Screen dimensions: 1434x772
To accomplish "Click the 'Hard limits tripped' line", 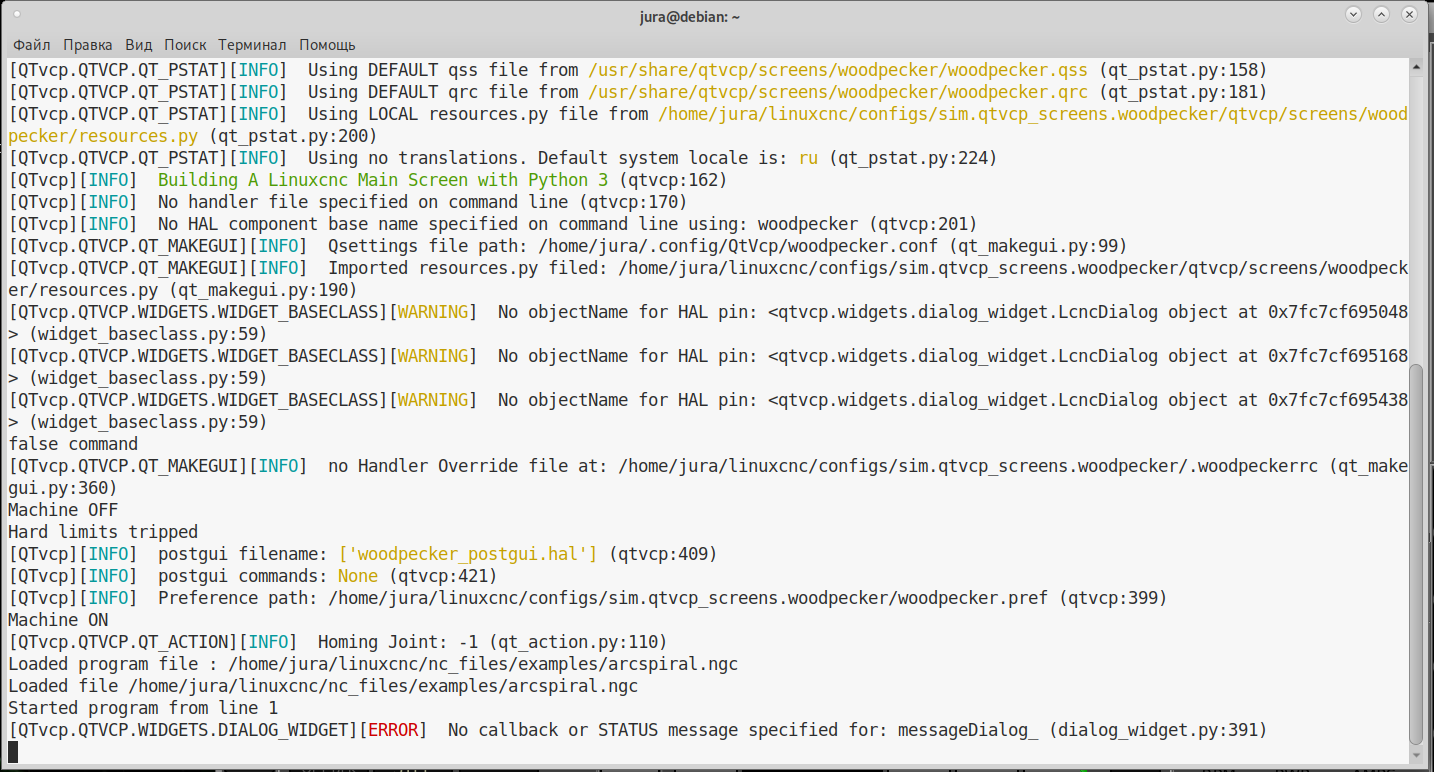I will click(x=103, y=532).
